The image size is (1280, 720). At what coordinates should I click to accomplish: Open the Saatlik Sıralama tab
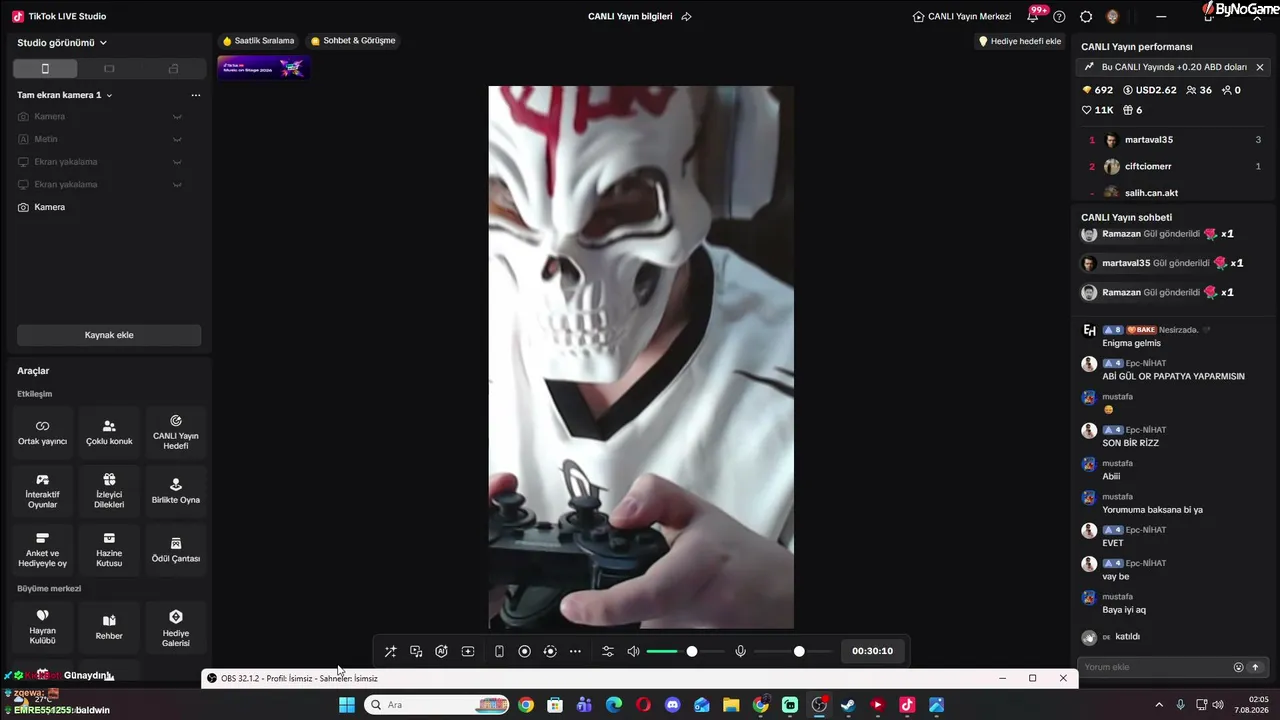click(259, 41)
